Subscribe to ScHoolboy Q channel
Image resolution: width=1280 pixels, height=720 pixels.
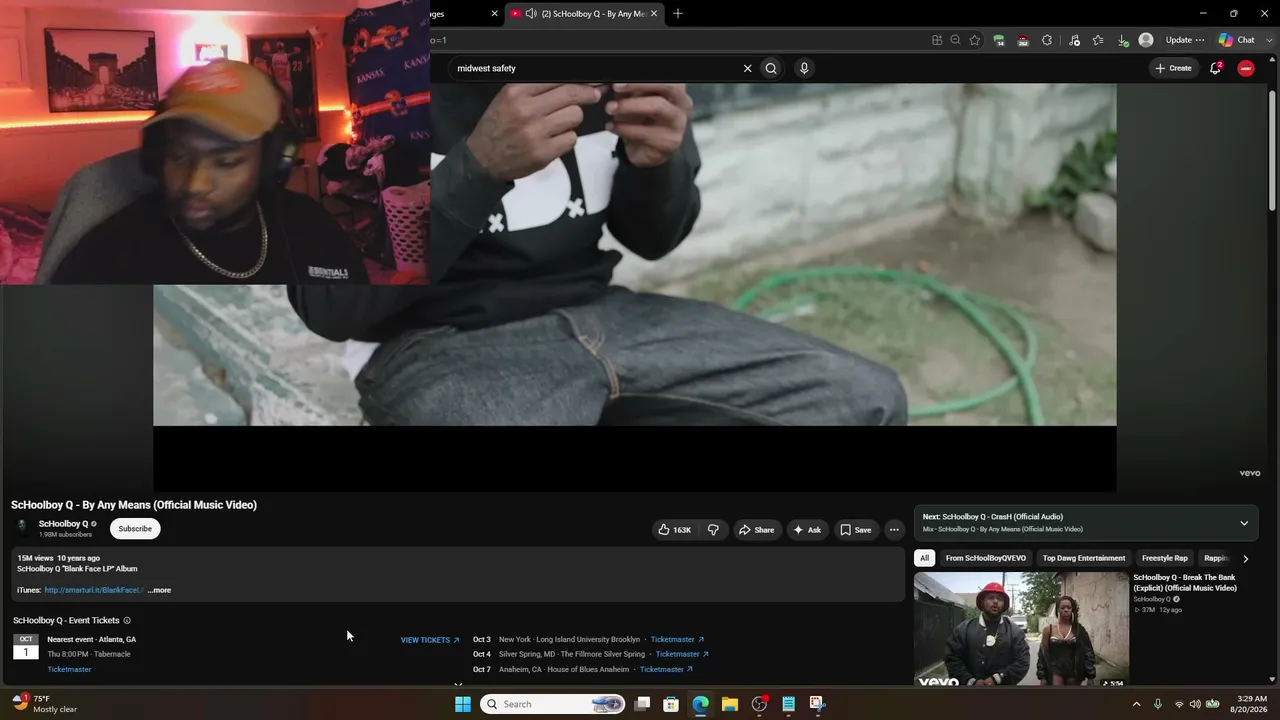click(135, 529)
